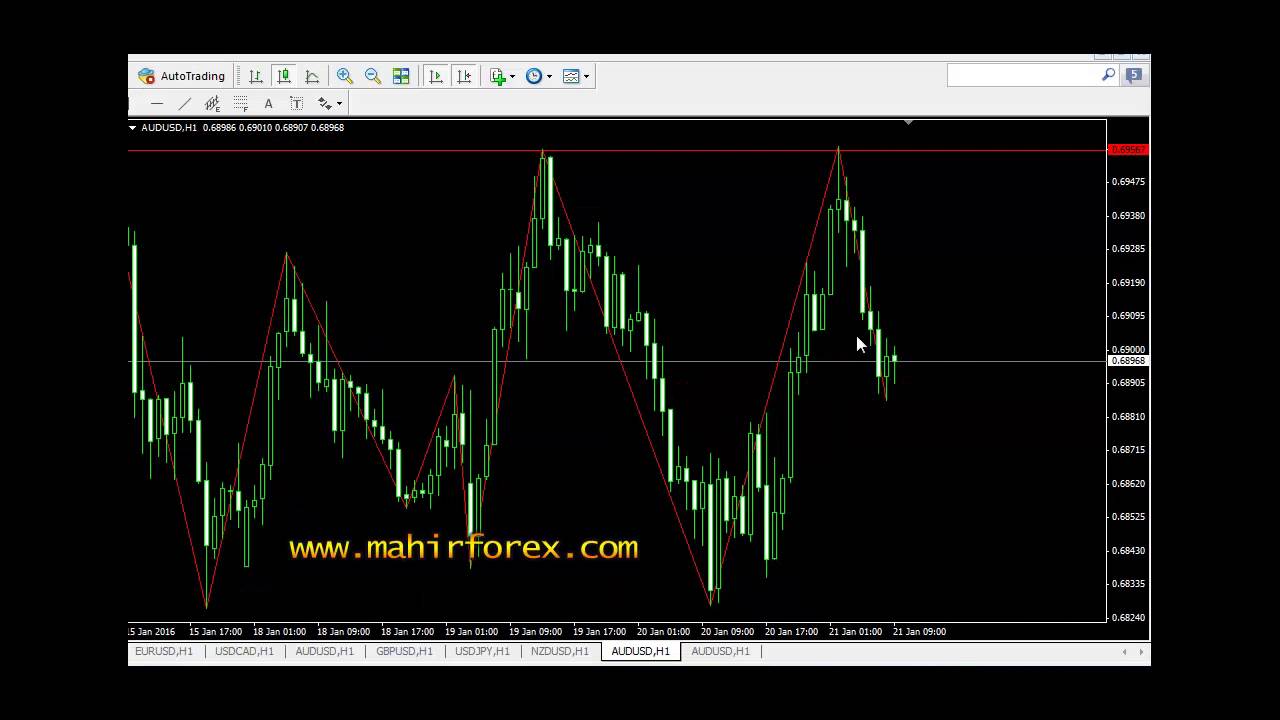The height and width of the screenshot is (720, 1280).
Task: Click the 0.69190 price scale value
Action: [x=1128, y=283]
